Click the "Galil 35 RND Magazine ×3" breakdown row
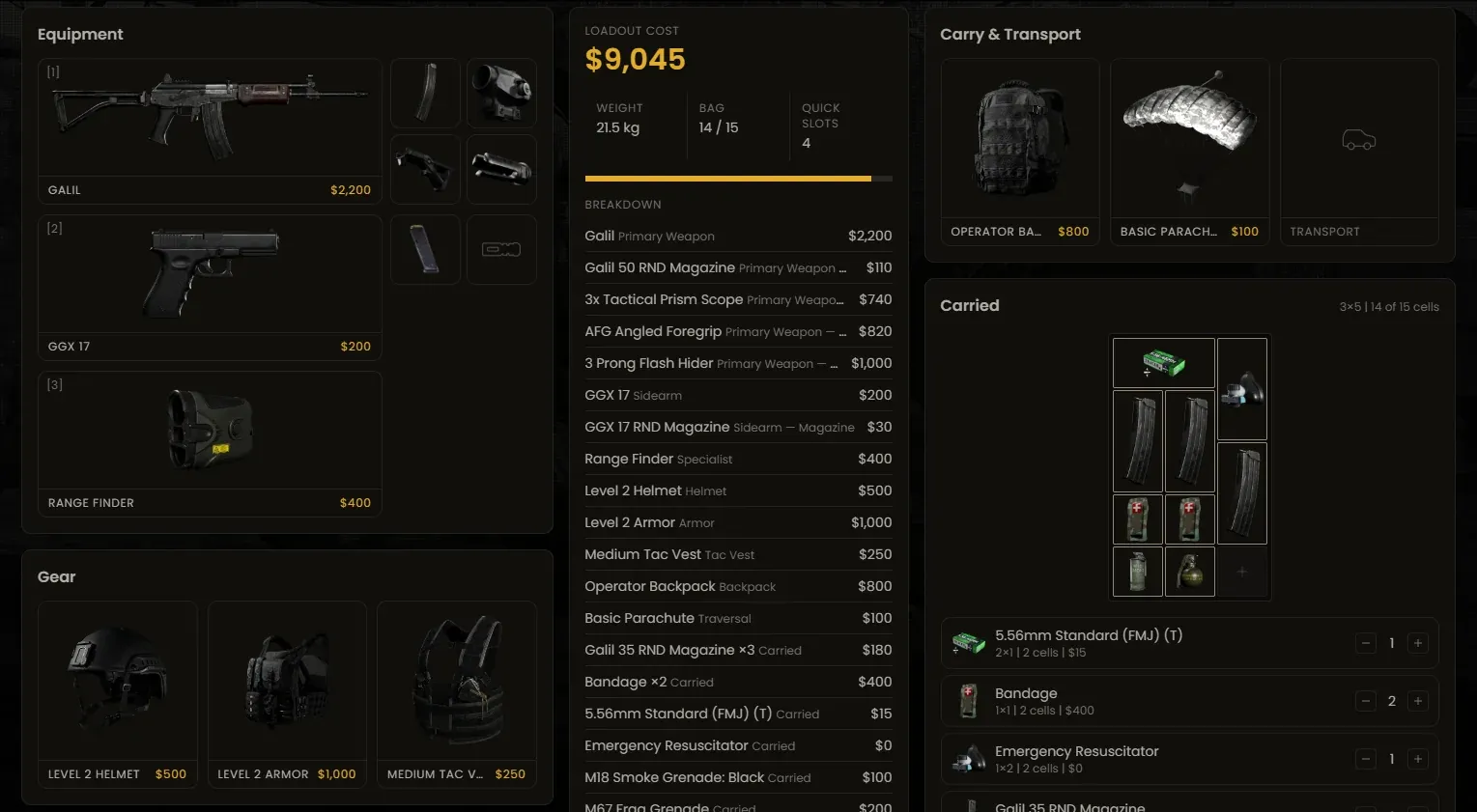 (x=738, y=650)
